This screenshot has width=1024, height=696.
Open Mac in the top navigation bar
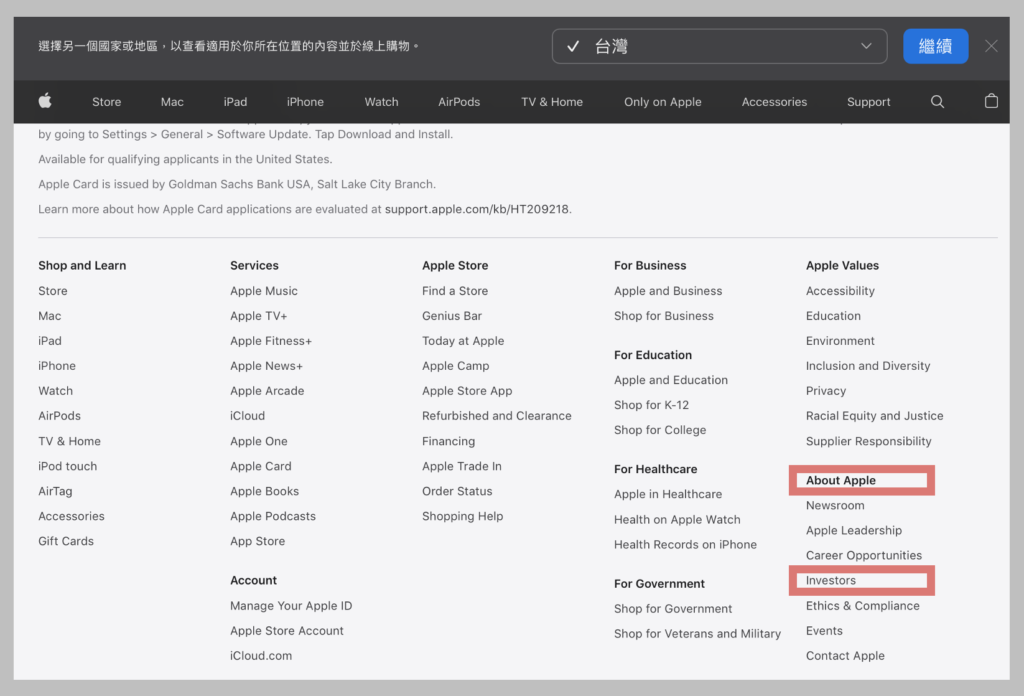click(172, 102)
